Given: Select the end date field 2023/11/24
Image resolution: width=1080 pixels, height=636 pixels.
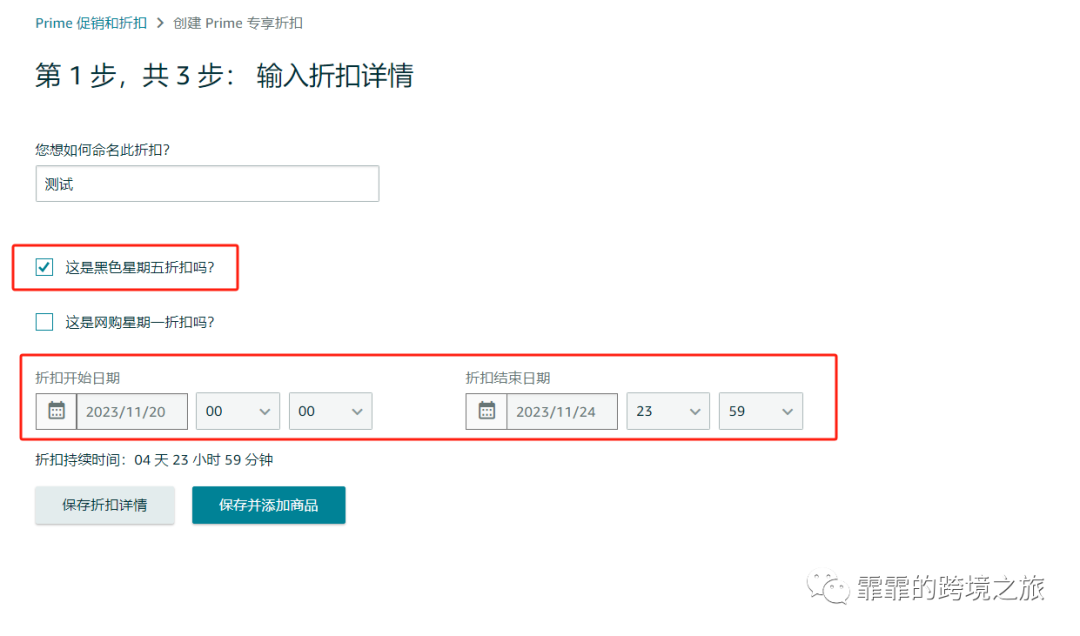Looking at the screenshot, I should pos(562,411).
